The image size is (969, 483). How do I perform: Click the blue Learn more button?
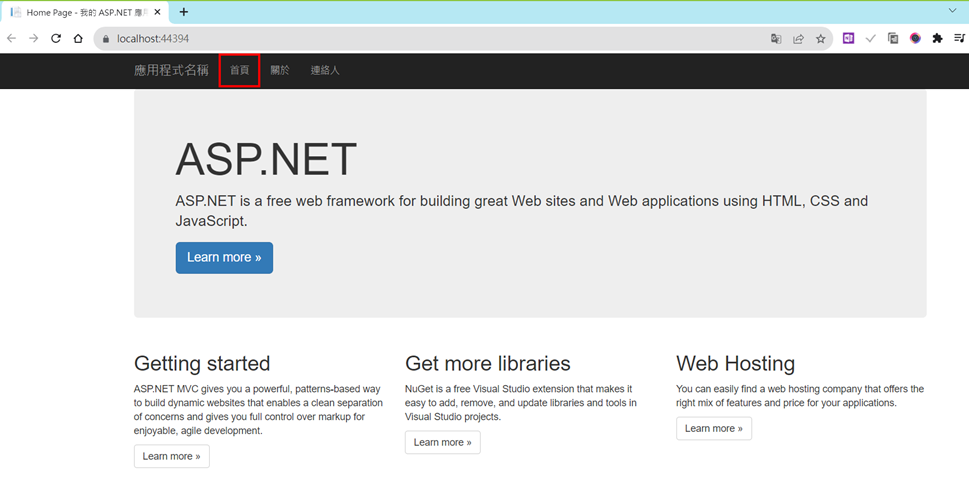[224, 258]
